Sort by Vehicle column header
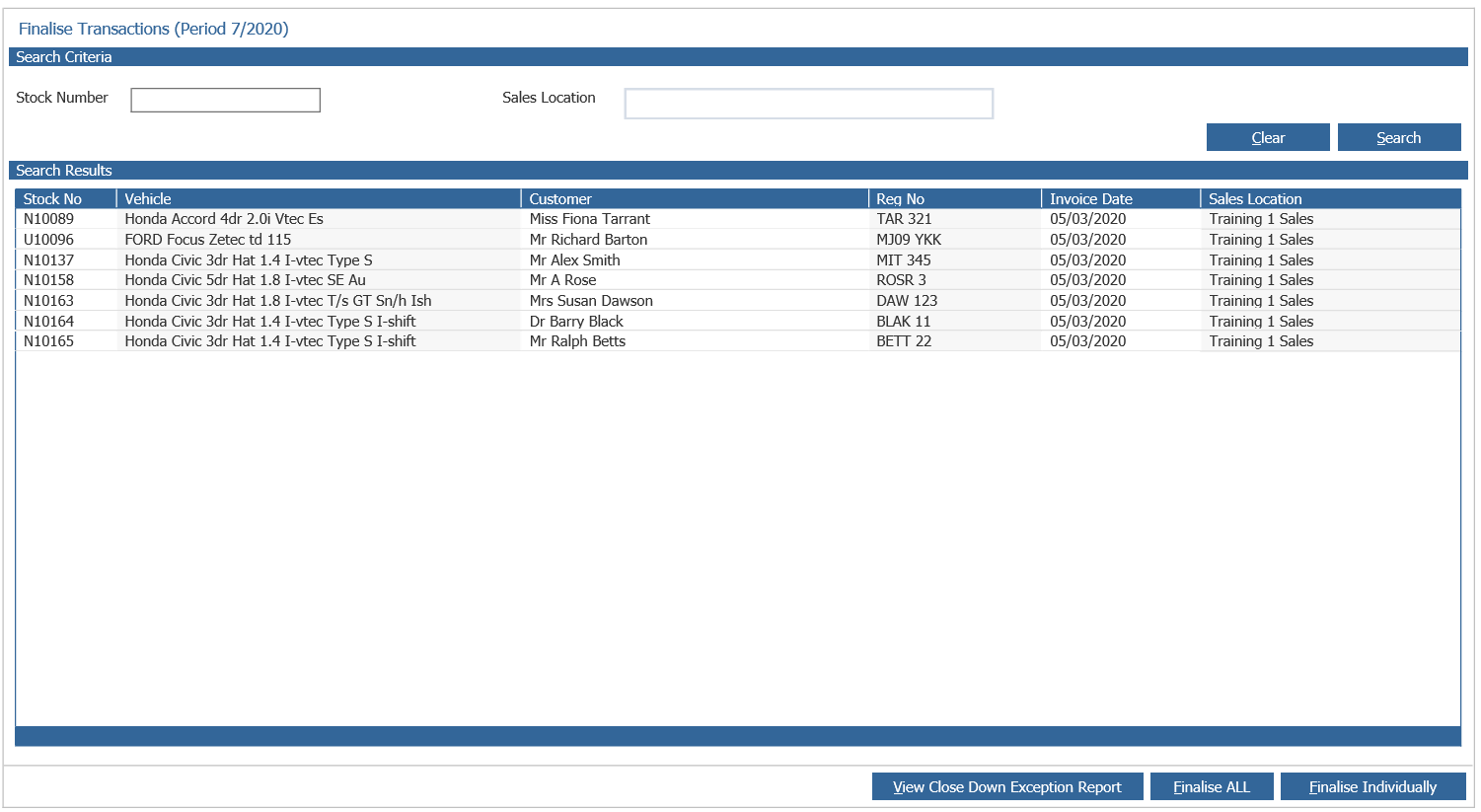Image resolution: width=1481 pixels, height=812 pixels. tap(319, 198)
